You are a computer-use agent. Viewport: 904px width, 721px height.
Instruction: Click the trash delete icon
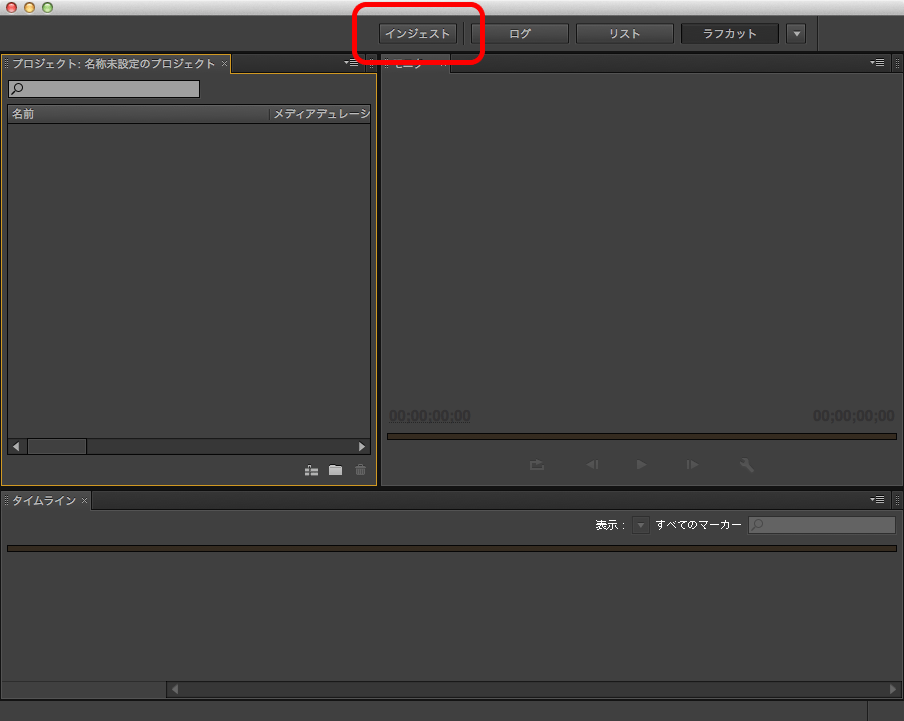click(360, 470)
